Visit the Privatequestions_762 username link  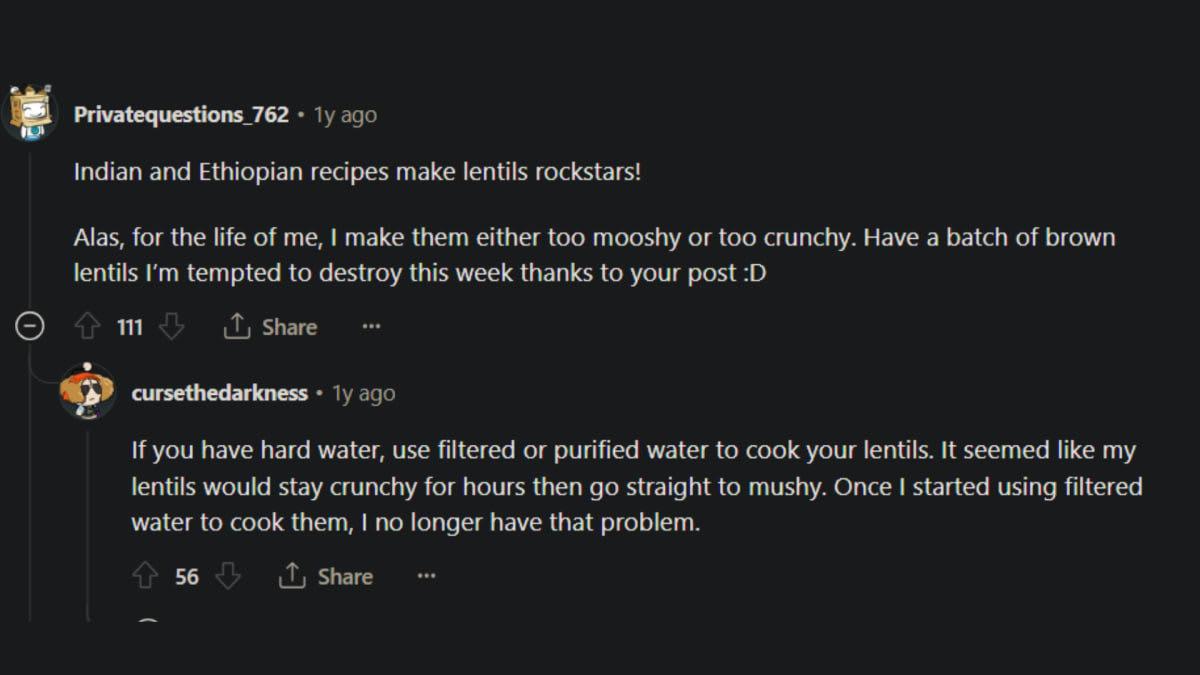[x=181, y=115]
